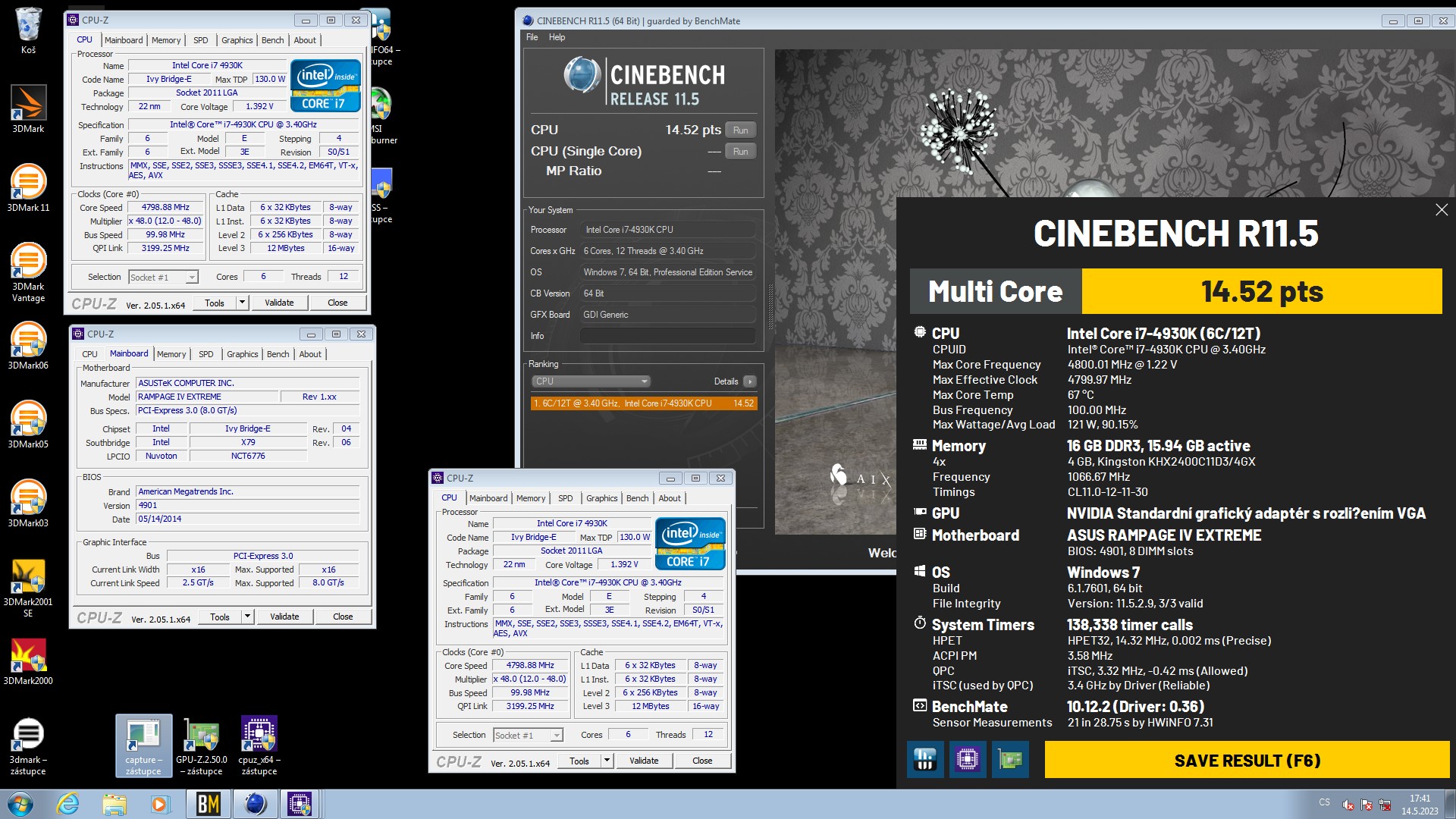The width and height of the screenshot is (1456, 819).
Task: Open the 3DMark03 desktop shortcut
Action: (x=28, y=504)
